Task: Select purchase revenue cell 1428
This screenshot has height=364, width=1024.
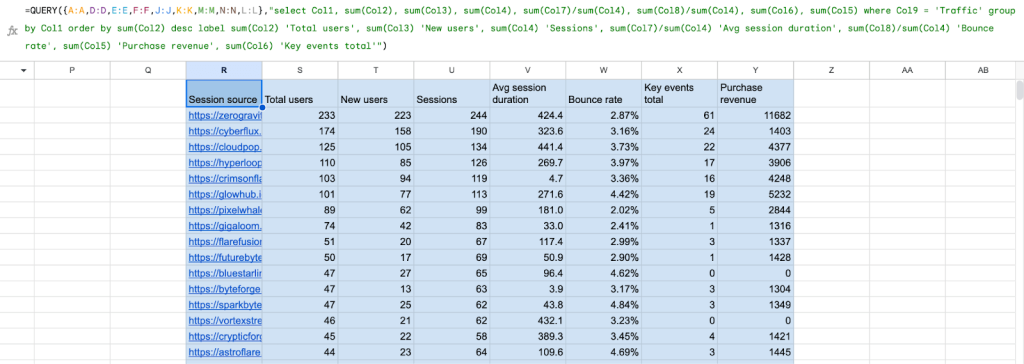Action: (x=756, y=257)
